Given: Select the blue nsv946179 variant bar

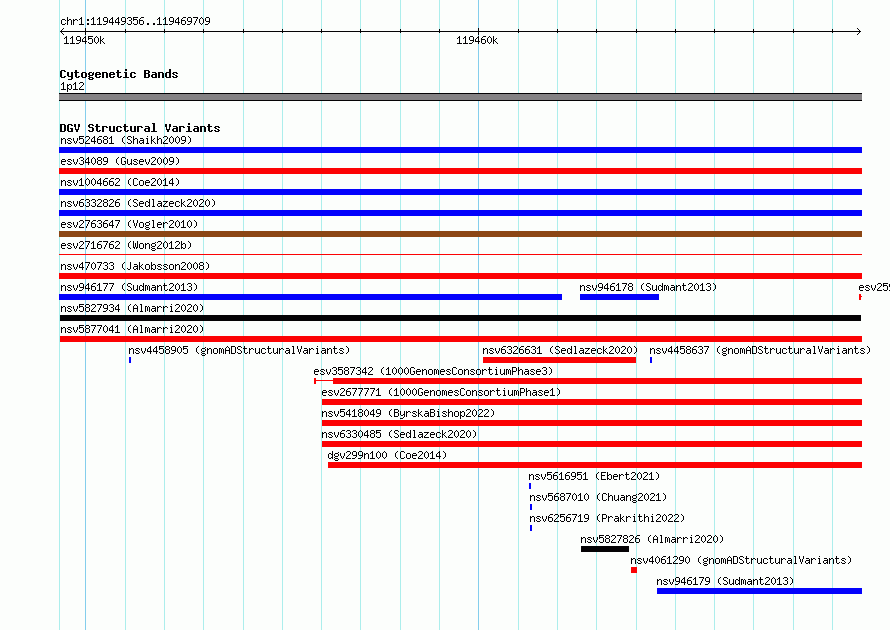Looking at the screenshot, I should pyautogui.click(x=759, y=591).
